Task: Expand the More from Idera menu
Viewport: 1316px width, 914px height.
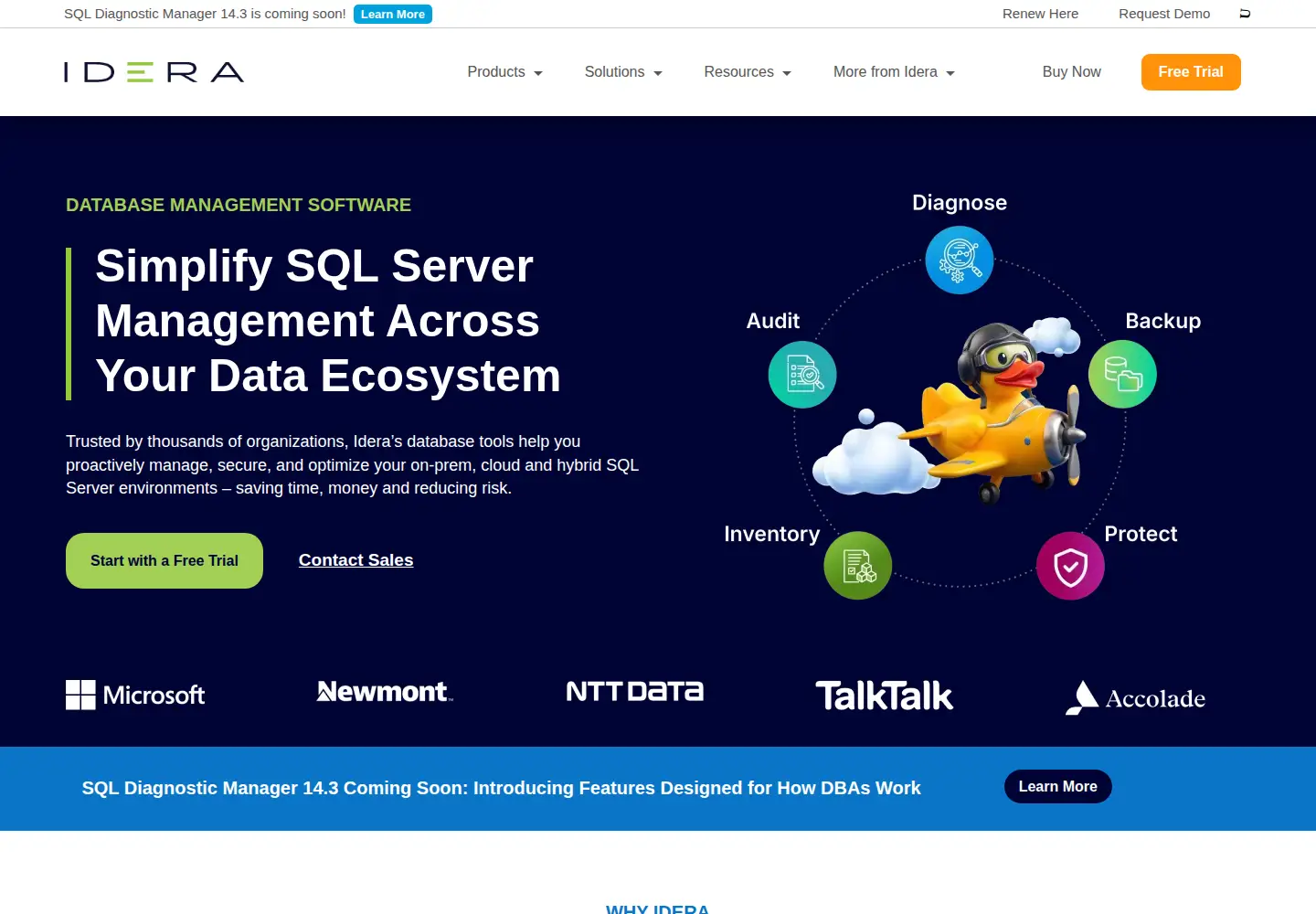Action: pyautogui.click(x=894, y=72)
